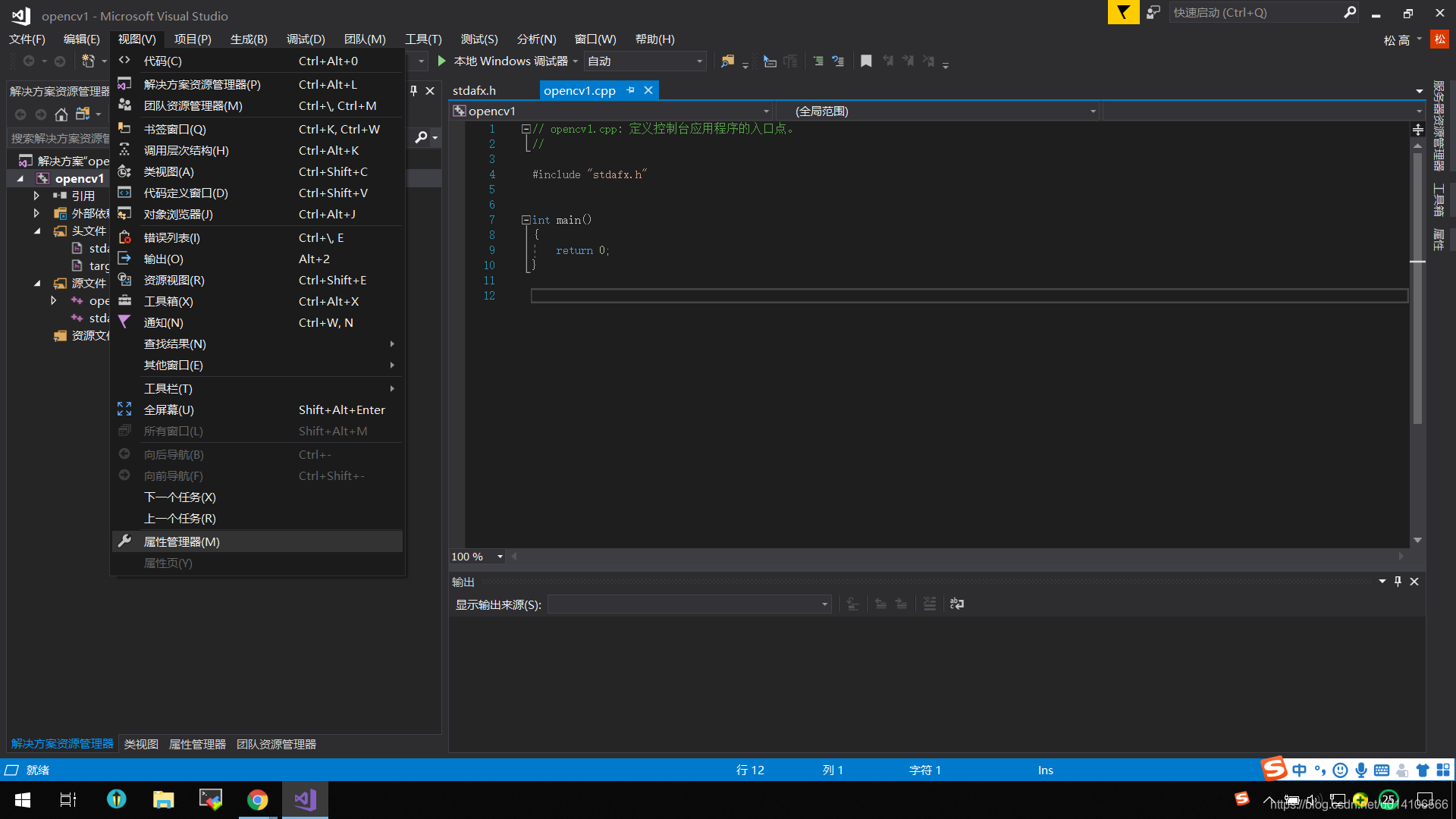The height and width of the screenshot is (819, 1456).
Task: Open File Explorer from the taskbar
Action: [x=163, y=800]
